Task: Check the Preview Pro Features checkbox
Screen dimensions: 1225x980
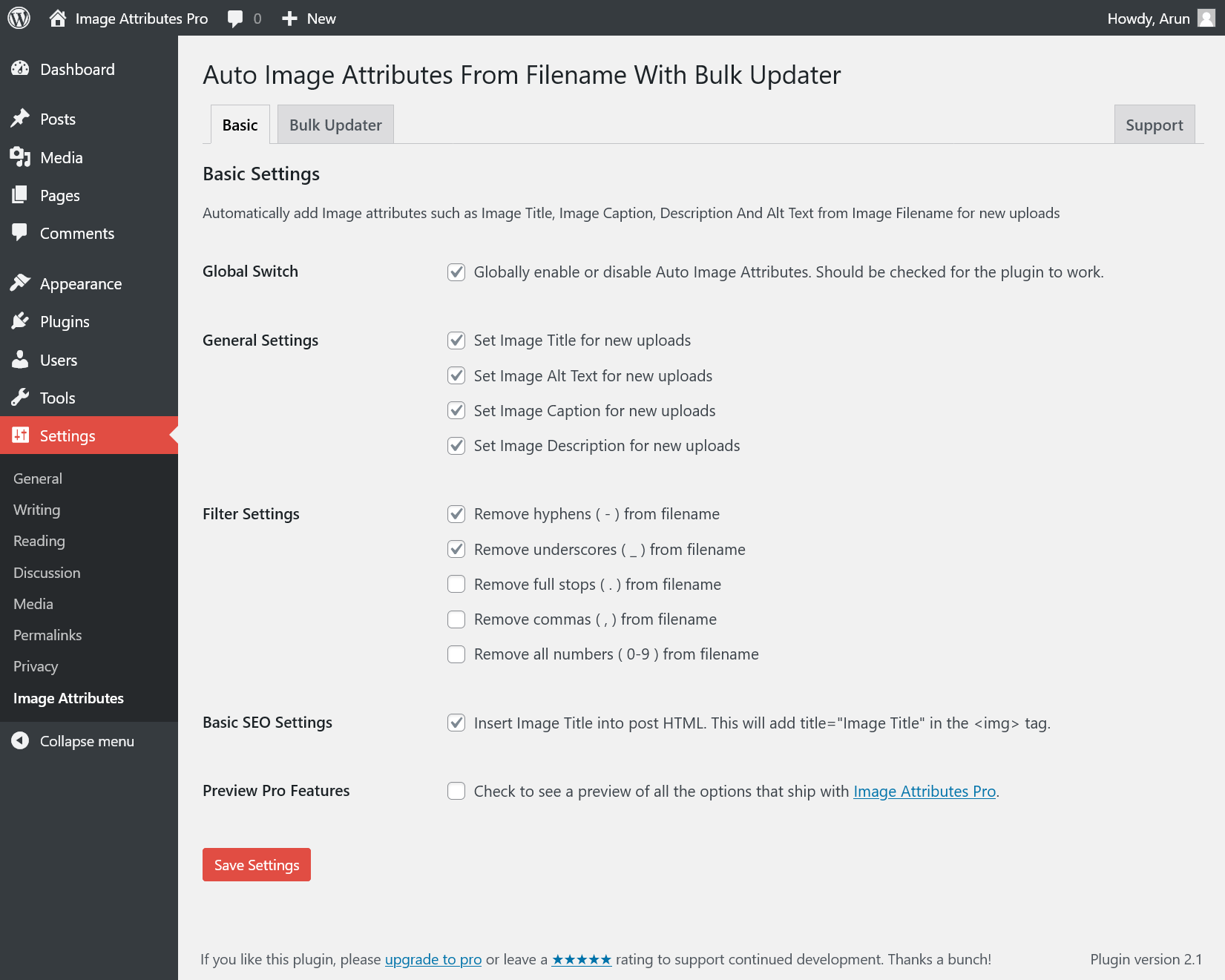Action: (456, 791)
